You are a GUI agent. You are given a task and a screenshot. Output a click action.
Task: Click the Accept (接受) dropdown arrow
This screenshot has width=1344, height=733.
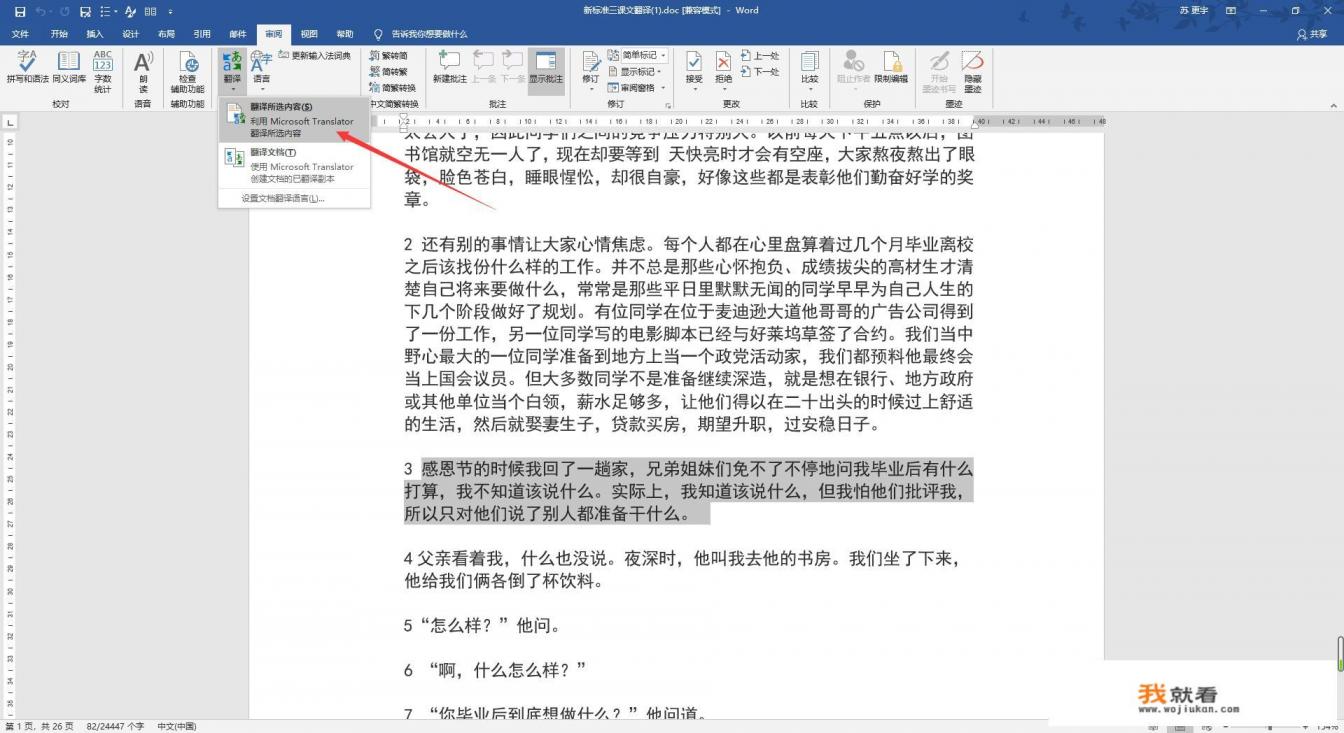[x=694, y=89]
